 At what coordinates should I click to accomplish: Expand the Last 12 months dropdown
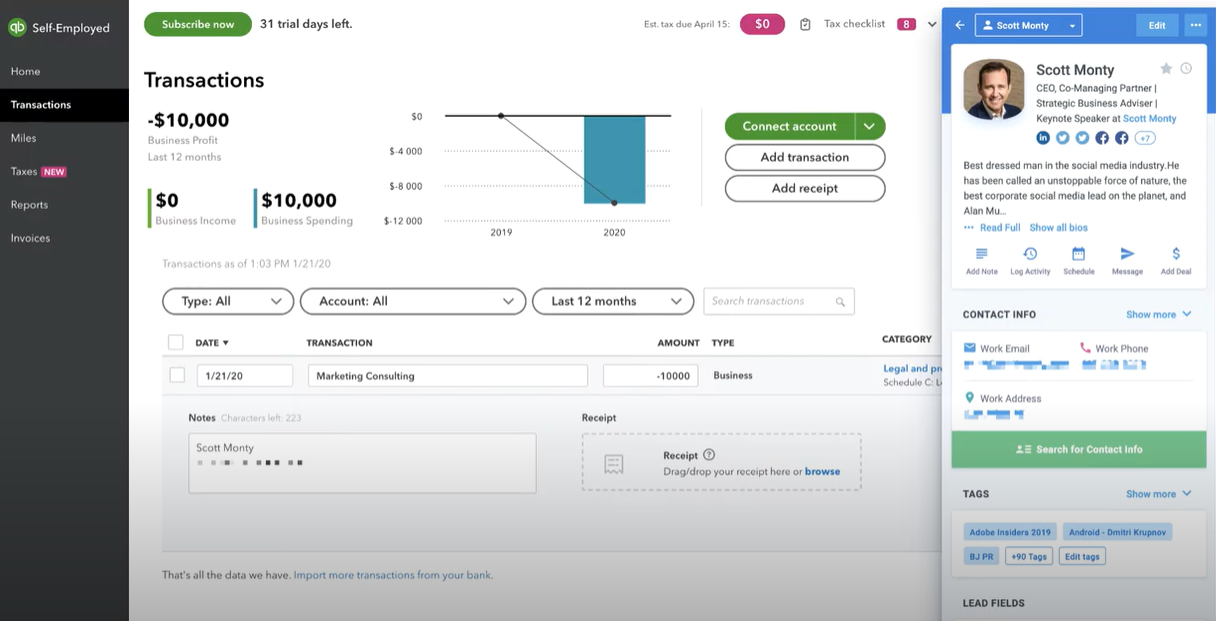(x=613, y=301)
